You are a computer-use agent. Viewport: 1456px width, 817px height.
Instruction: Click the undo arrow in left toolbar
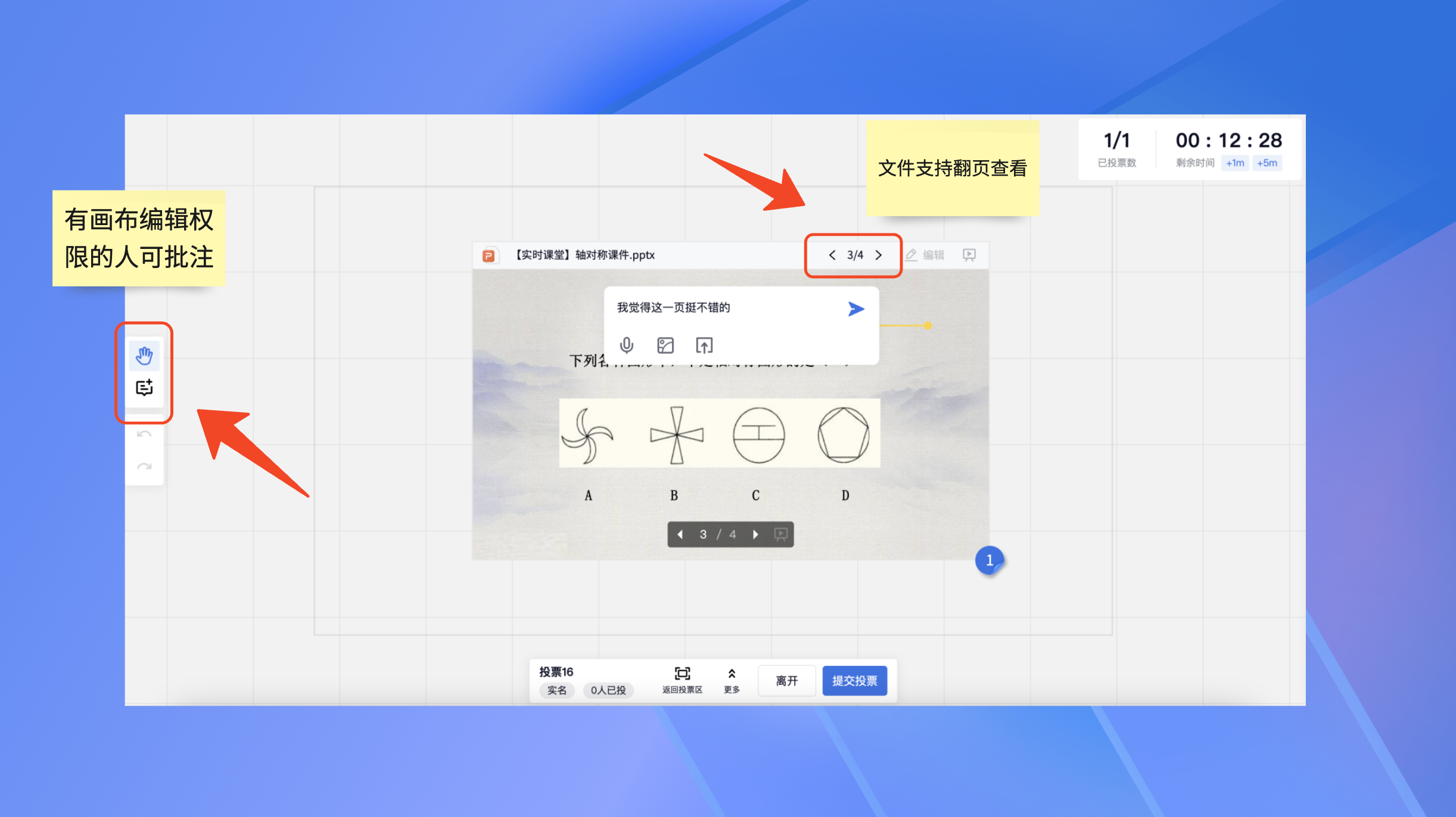[x=144, y=434]
